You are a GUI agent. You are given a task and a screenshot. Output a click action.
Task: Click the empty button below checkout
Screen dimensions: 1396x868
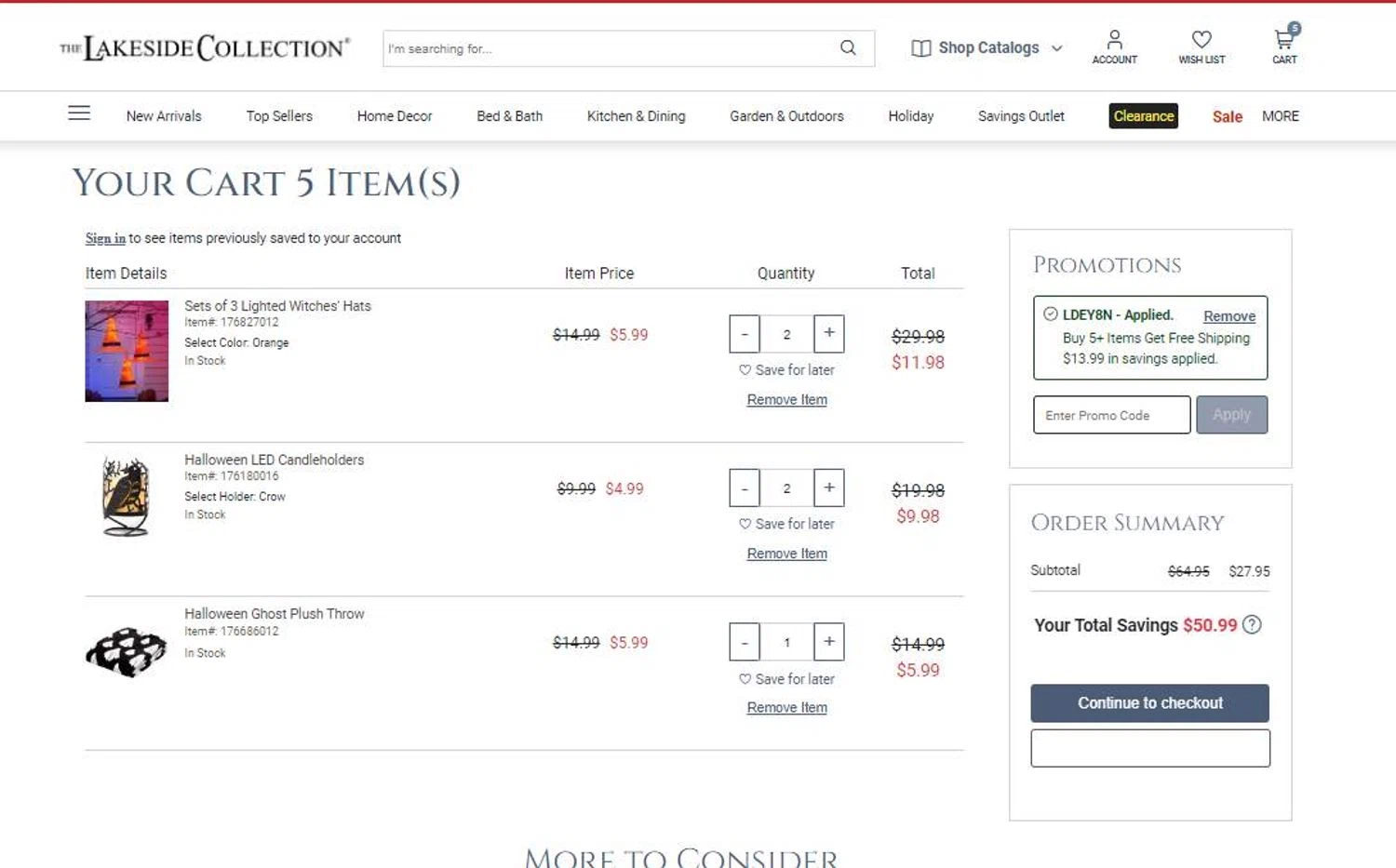click(x=1149, y=748)
